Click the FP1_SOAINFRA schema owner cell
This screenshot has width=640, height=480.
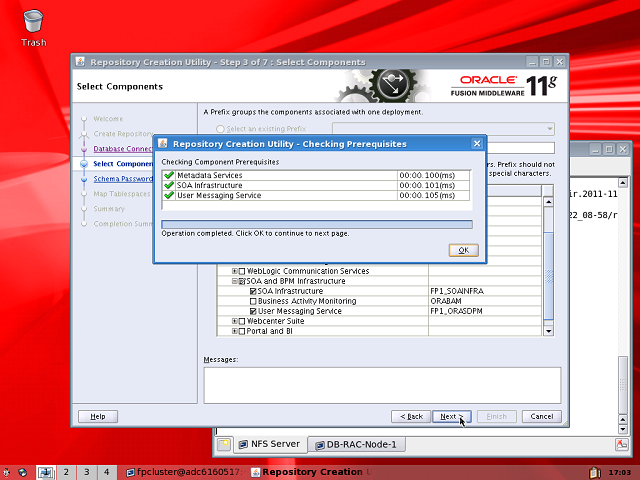click(485, 291)
